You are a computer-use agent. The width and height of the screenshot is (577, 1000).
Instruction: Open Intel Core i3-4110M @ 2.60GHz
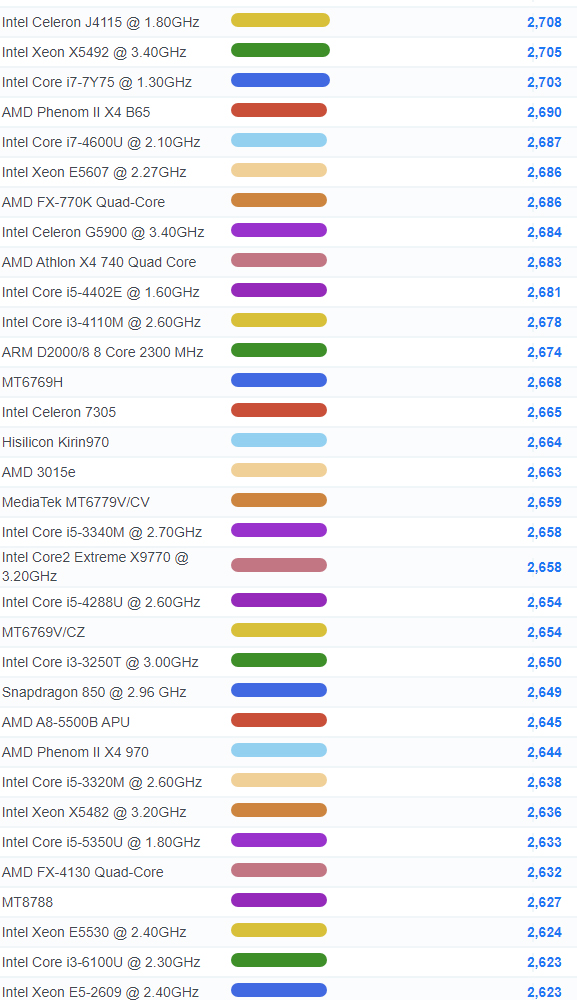coord(101,322)
